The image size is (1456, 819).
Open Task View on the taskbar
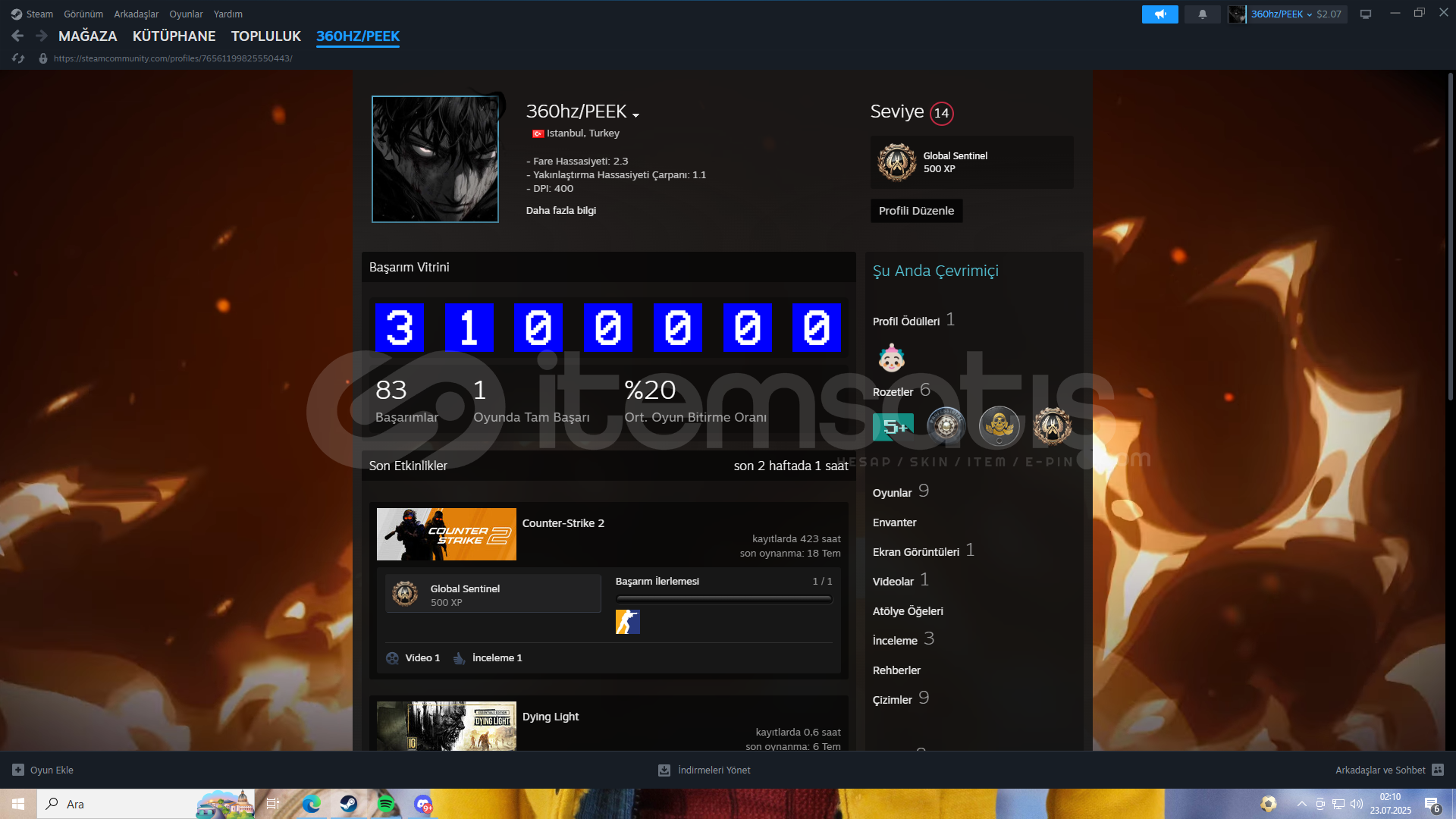[273, 804]
